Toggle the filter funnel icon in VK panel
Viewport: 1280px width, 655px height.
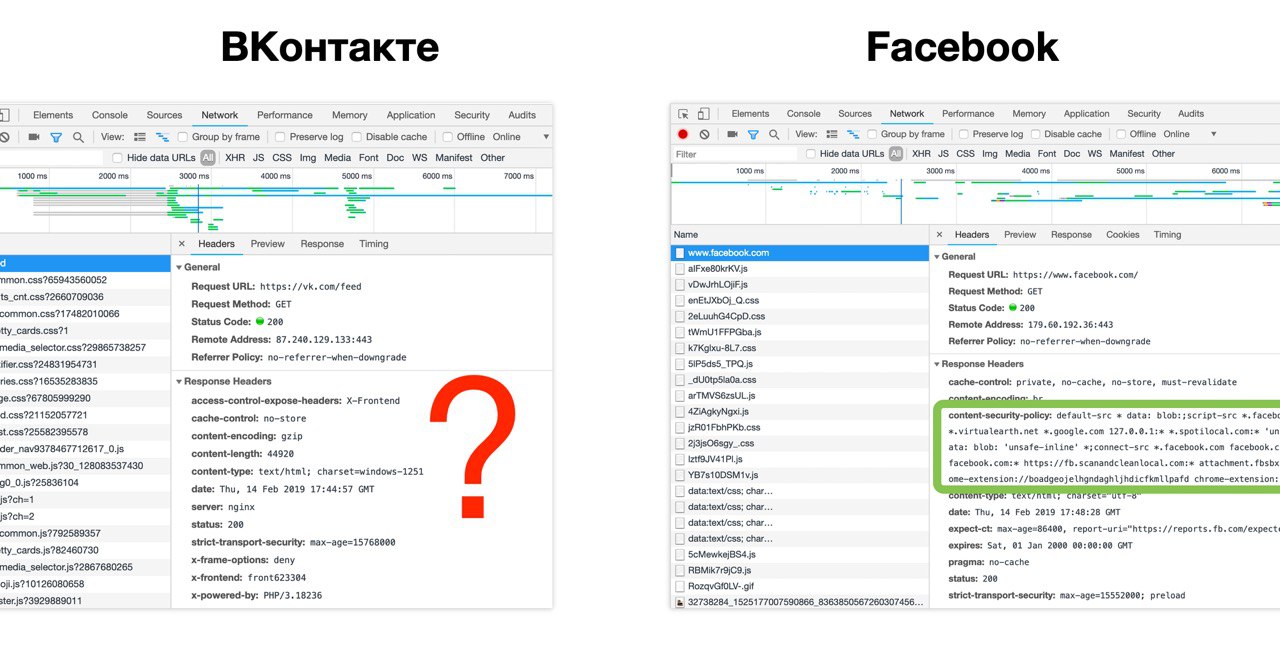(x=56, y=137)
